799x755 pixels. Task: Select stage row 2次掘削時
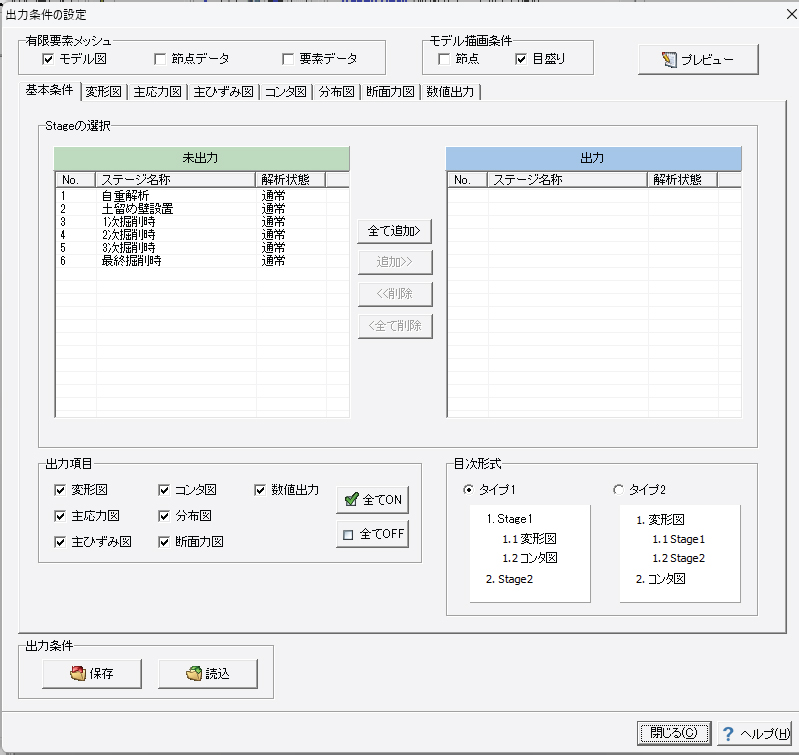click(202, 235)
